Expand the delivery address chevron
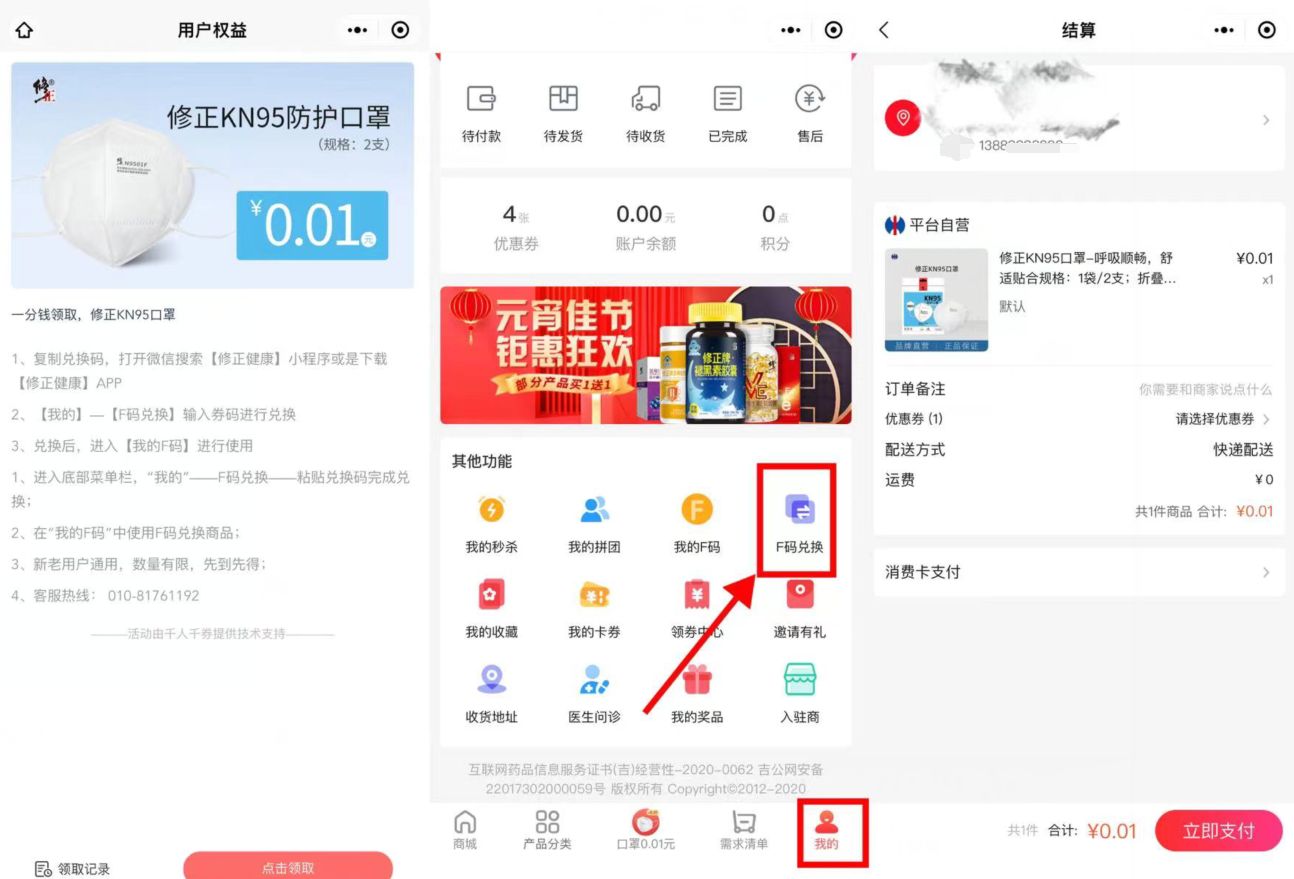Screen dimensions: 1294x879 (1266, 120)
